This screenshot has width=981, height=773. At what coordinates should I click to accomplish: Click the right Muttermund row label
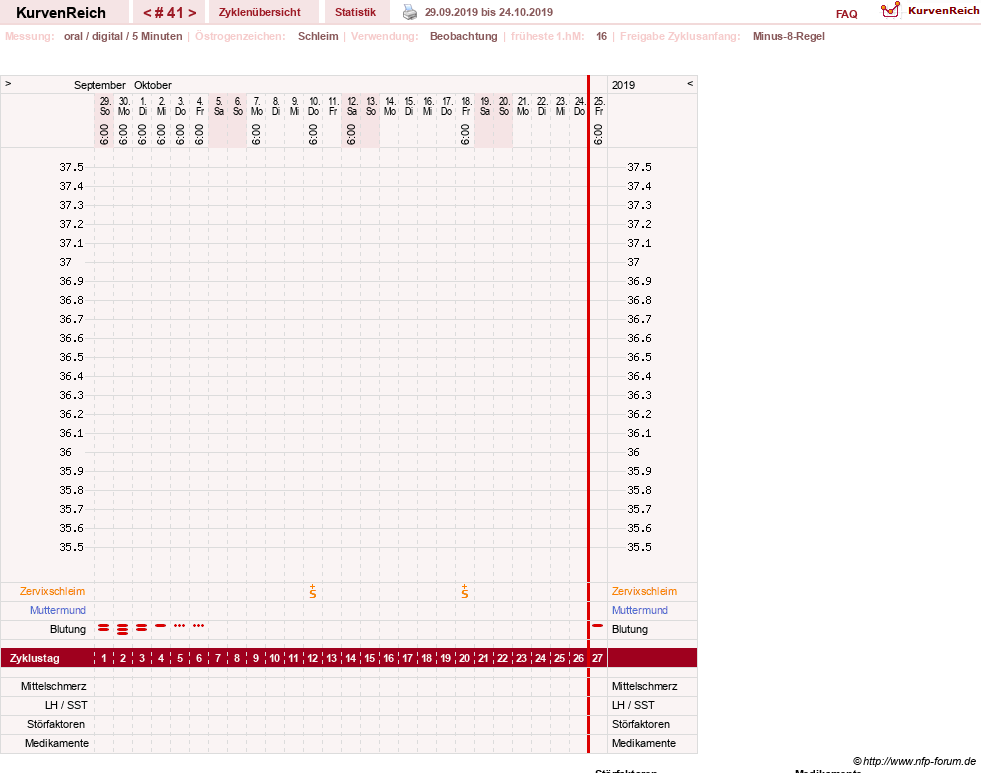pos(639,610)
